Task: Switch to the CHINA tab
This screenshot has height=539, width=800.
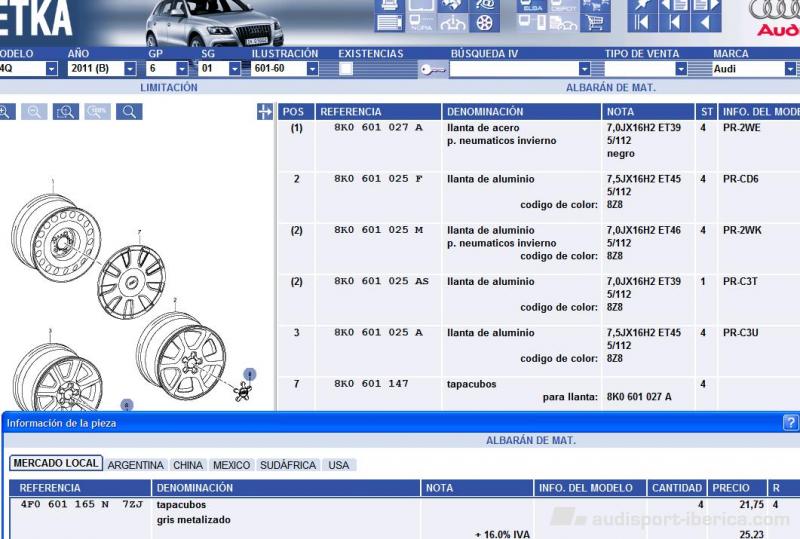Action: [x=188, y=465]
